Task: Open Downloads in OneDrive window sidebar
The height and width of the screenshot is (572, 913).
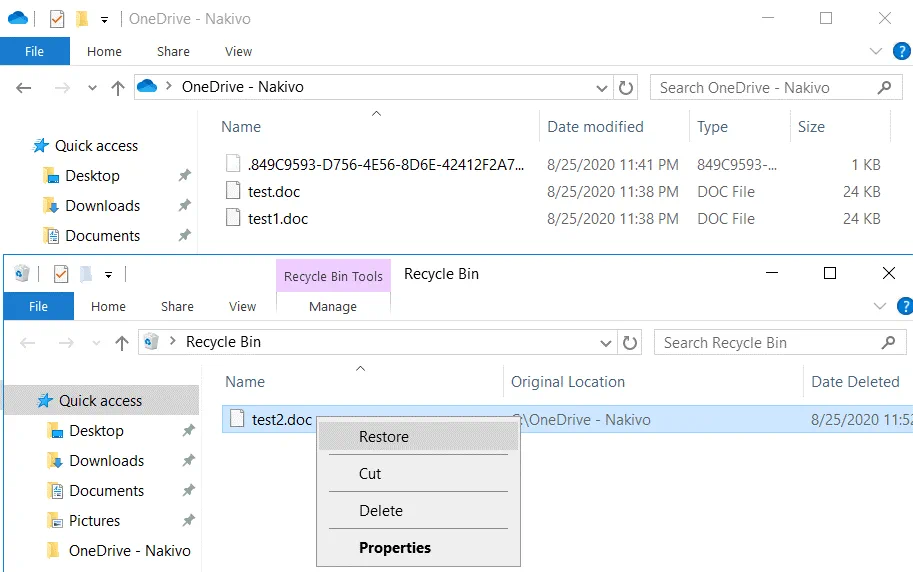Action: (x=102, y=206)
